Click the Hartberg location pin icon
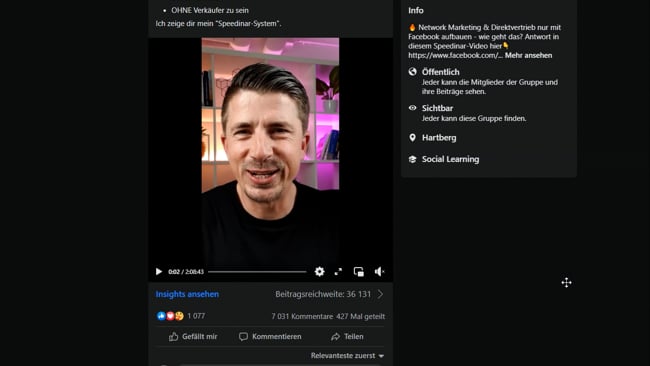 tap(412, 138)
